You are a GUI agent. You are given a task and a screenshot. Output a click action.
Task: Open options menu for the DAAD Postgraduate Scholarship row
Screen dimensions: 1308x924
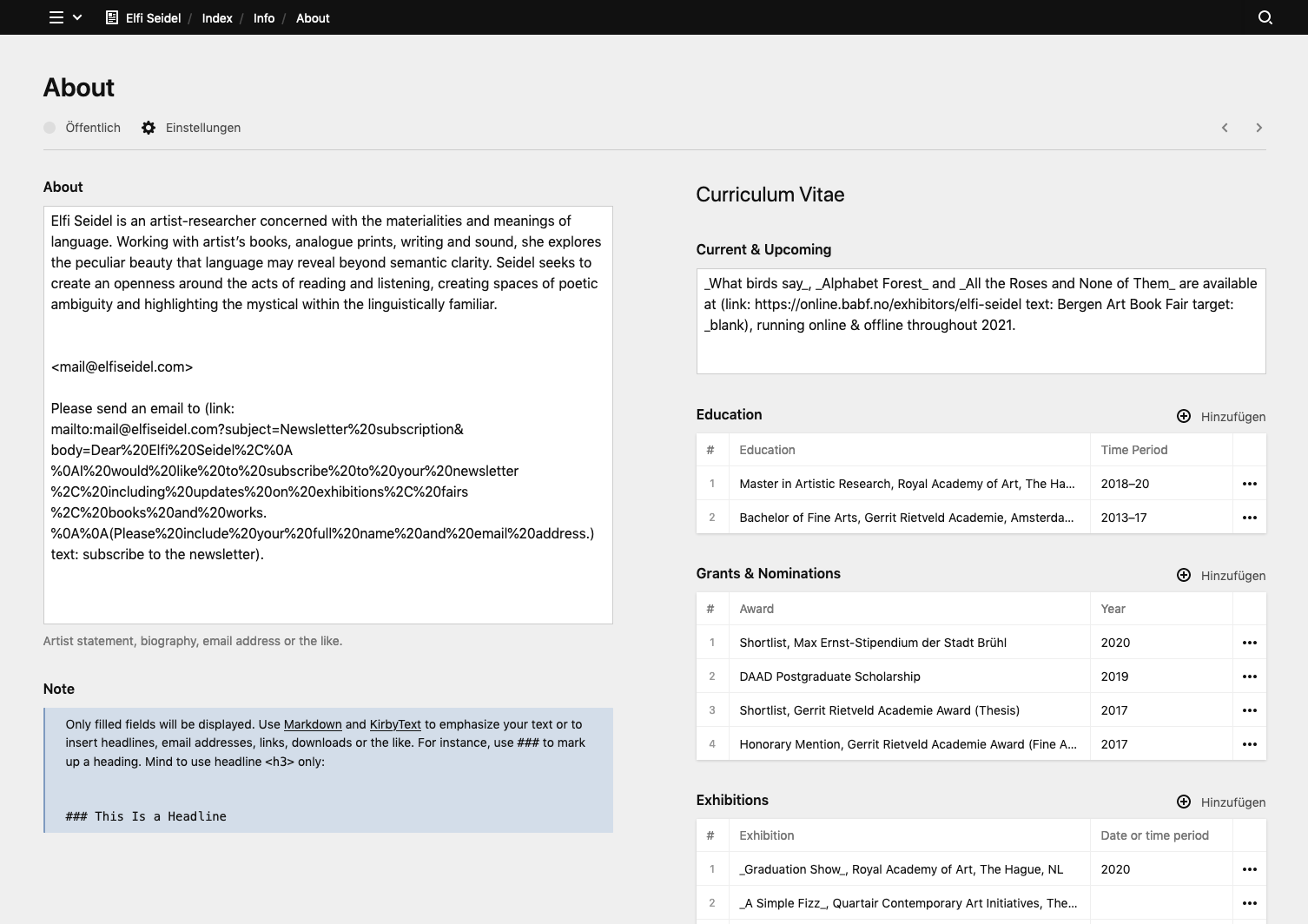point(1250,676)
